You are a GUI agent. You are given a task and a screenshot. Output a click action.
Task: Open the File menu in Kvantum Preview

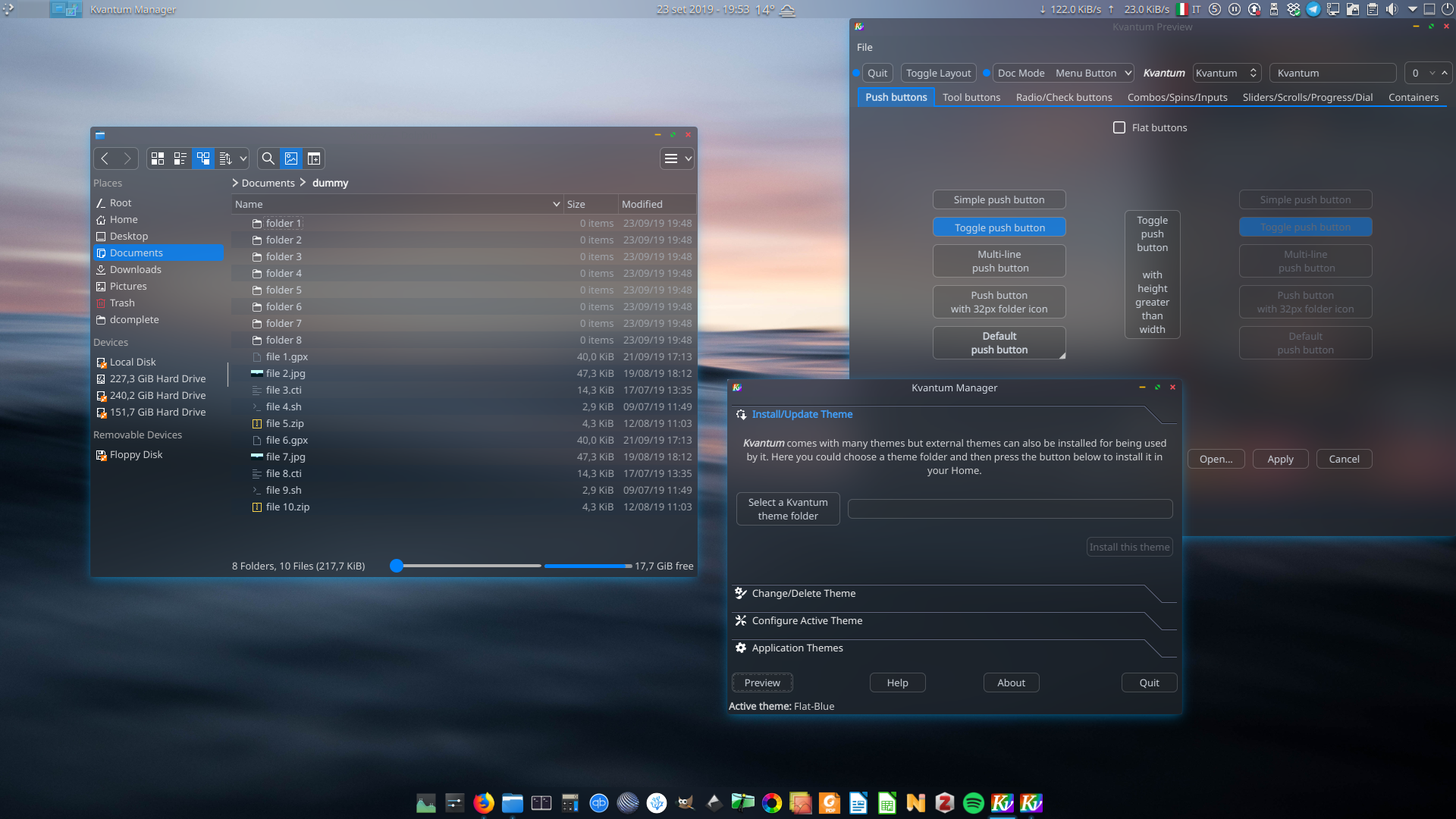[864, 47]
